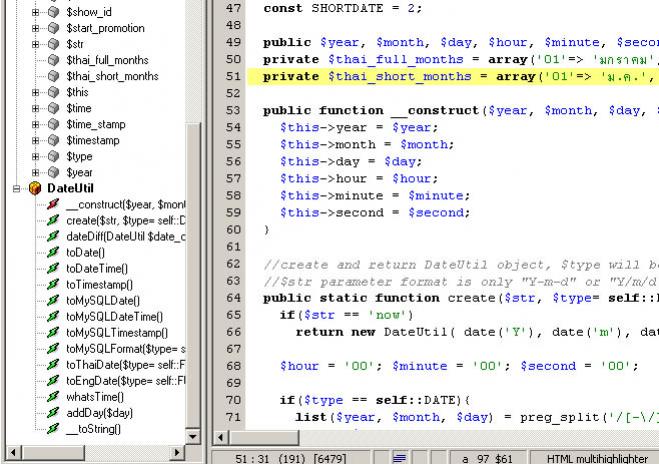Select the $timestamp variable in tree
This screenshot has width=659, height=464.
93,140
